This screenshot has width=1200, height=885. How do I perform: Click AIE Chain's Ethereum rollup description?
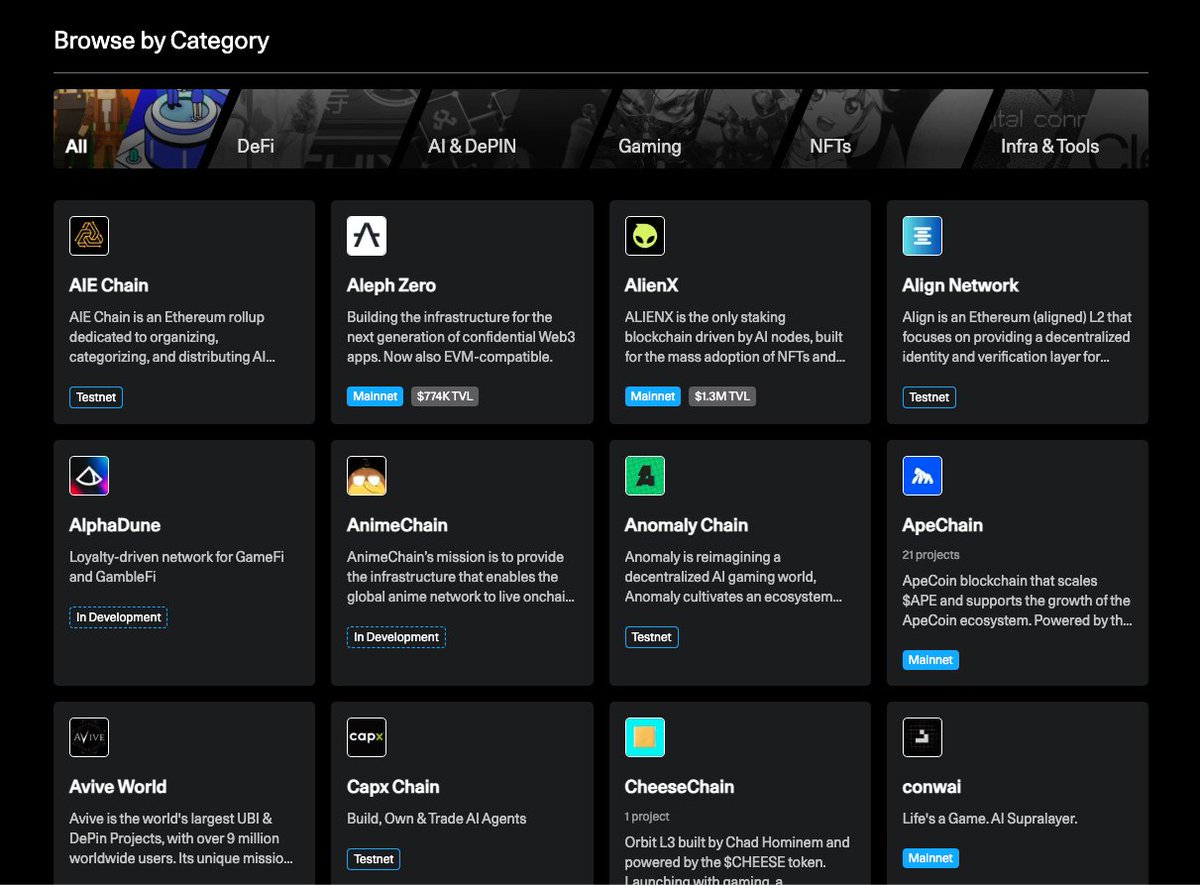click(171, 337)
